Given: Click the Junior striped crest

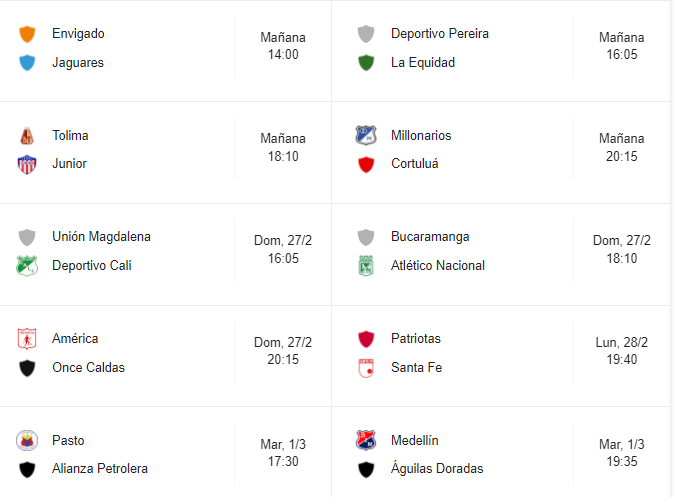Looking at the screenshot, I should click(x=27, y=164).
